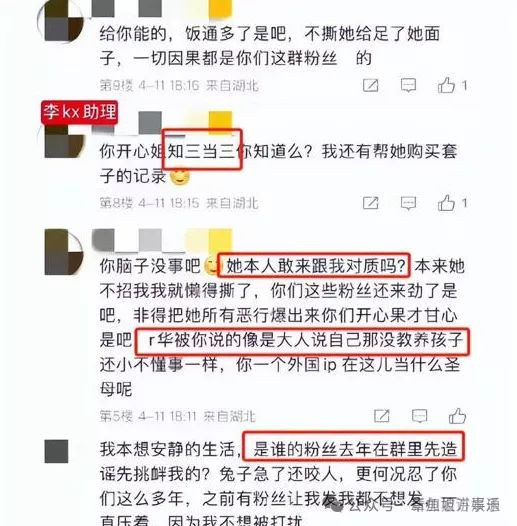Share the 8th floor comment

(371, 203)
